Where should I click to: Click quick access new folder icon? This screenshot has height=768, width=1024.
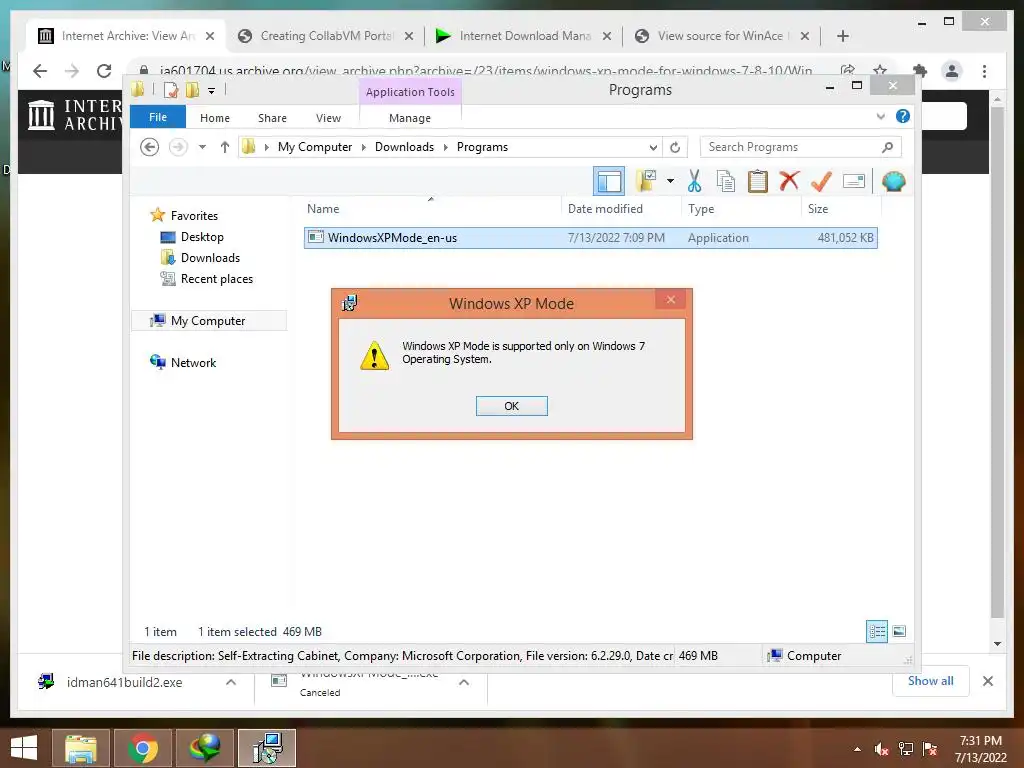coord(192,90)
